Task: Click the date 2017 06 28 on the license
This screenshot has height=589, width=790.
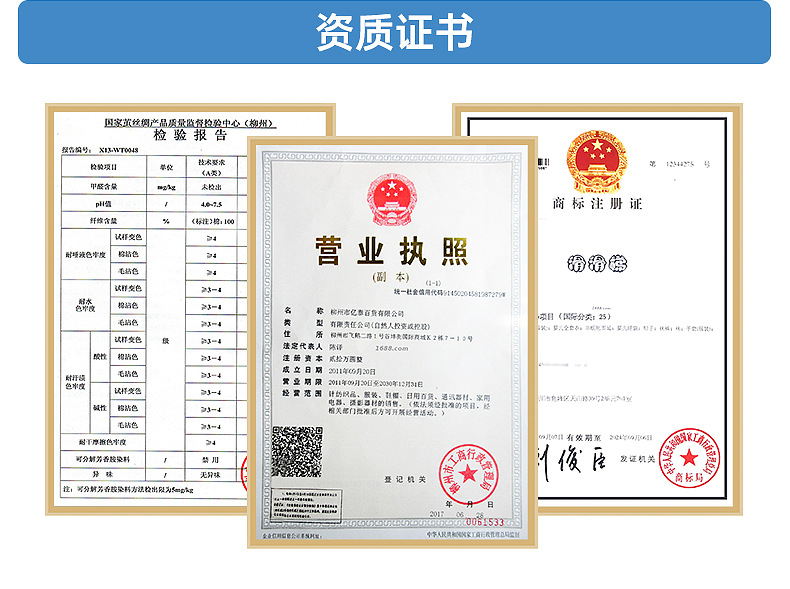Action: [x=456, y=514]
